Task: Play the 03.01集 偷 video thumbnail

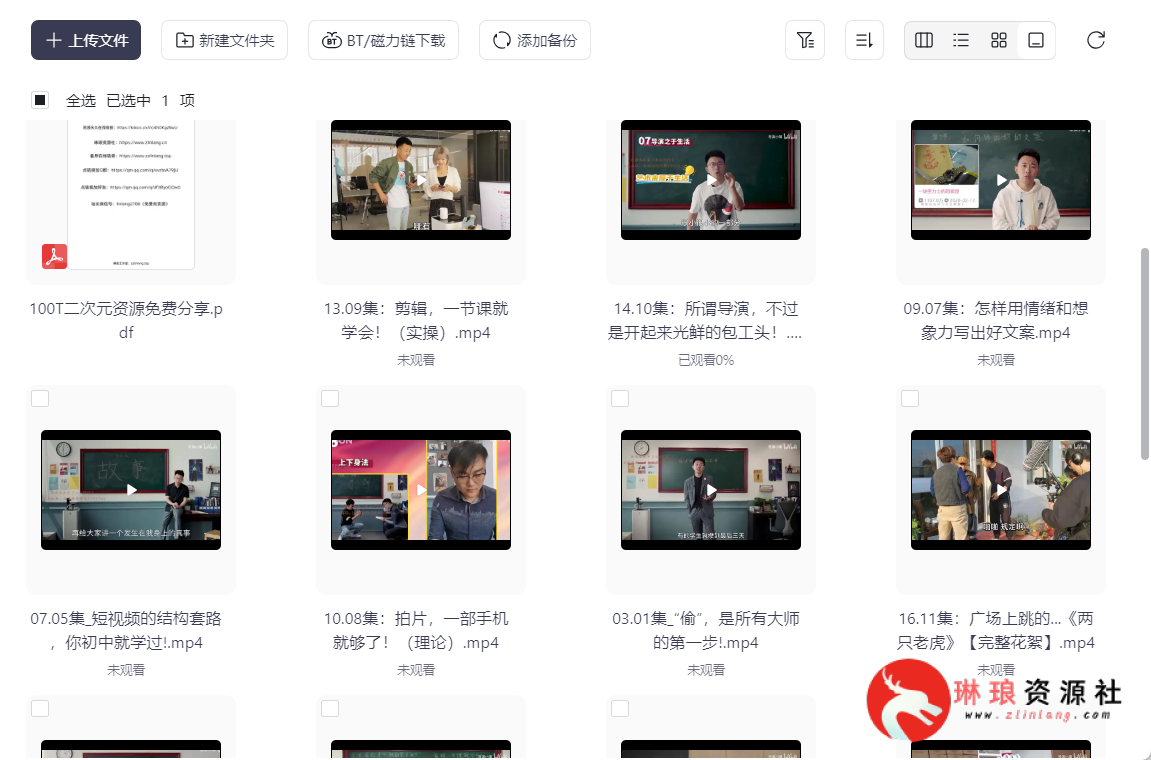Action: click(711, 490)
